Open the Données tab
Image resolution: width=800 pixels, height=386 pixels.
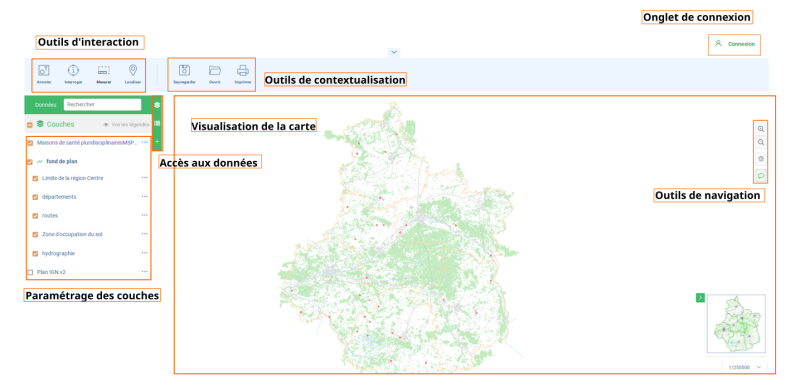coord(45,105)
